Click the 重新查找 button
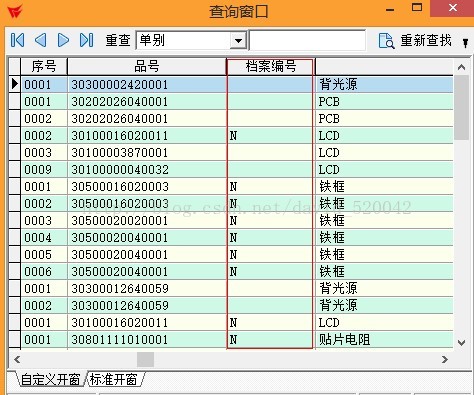Image resolution: width=474 pixels, height=395 pixels. (416, 41)
